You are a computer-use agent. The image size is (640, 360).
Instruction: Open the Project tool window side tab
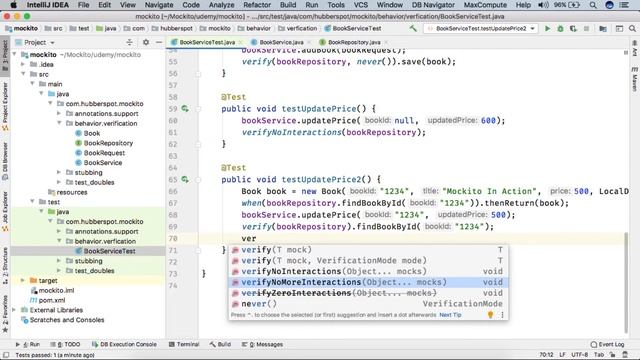pos(5,55)
